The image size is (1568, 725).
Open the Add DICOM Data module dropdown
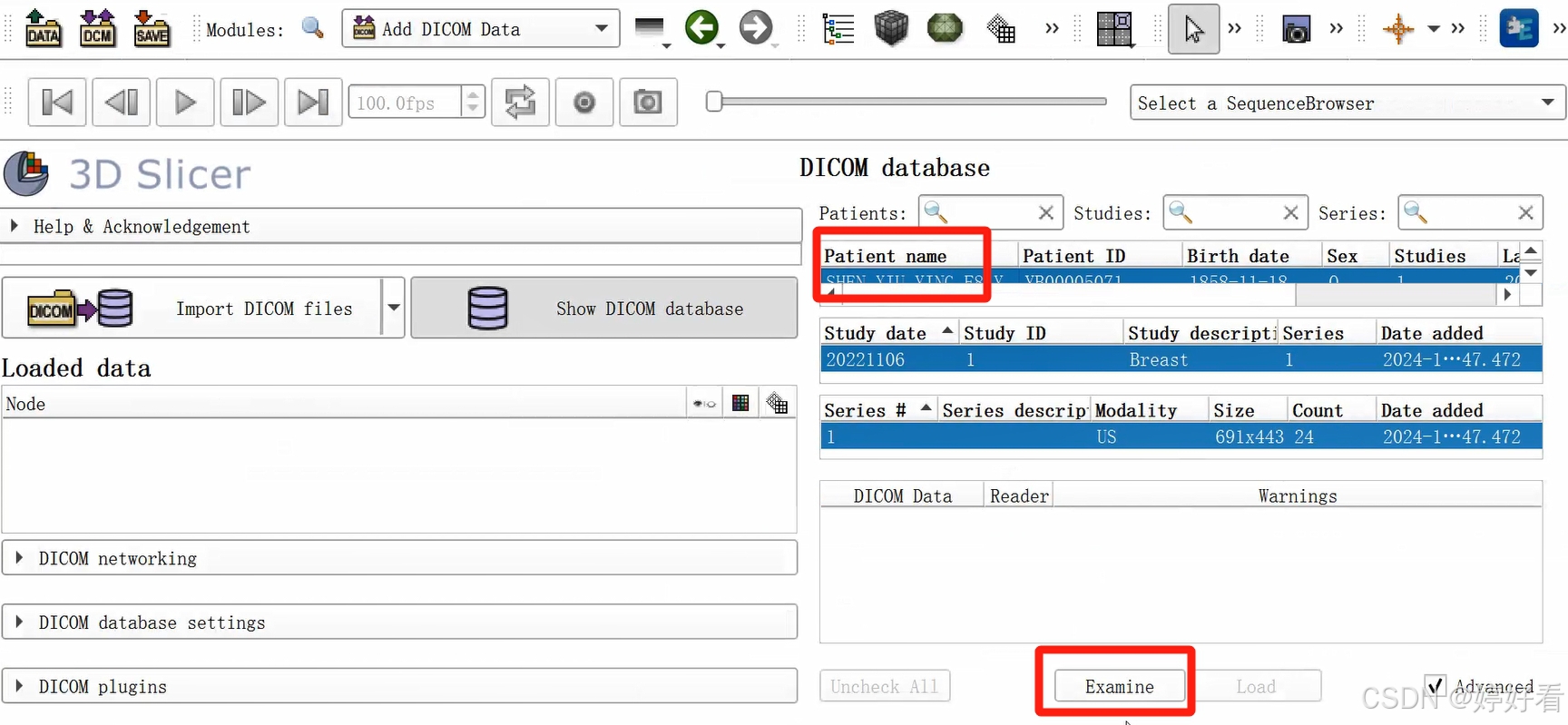coord(480,28)
